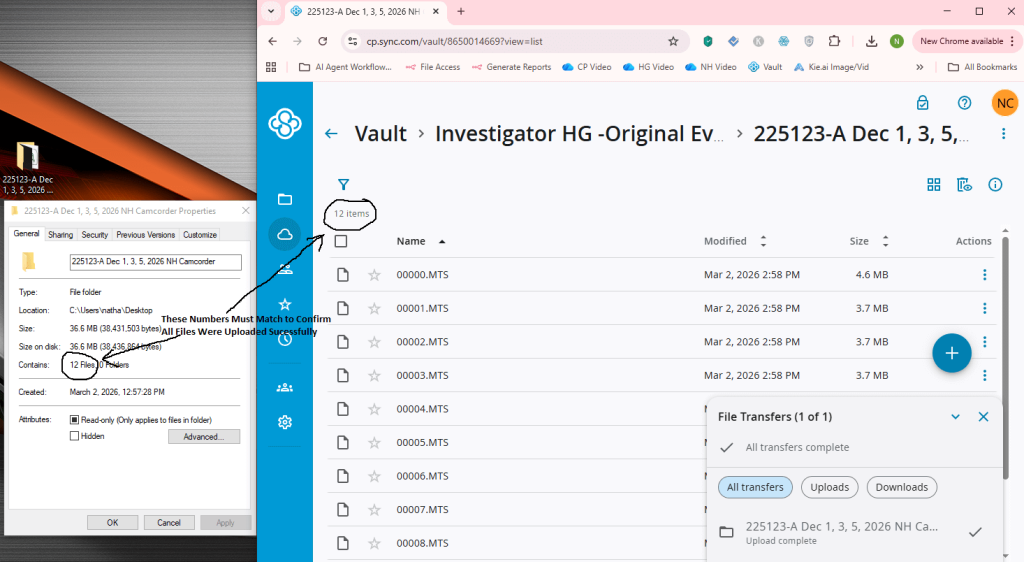Click the folder name field in Properties
The width and height of the screenshot is (1024, 562).
(x=155, y=262)
